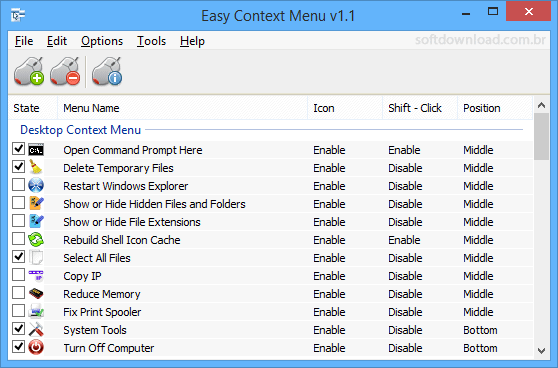Collapse the Desktop Context Menu group header
558x368 pixels.
tap(80, 130)
